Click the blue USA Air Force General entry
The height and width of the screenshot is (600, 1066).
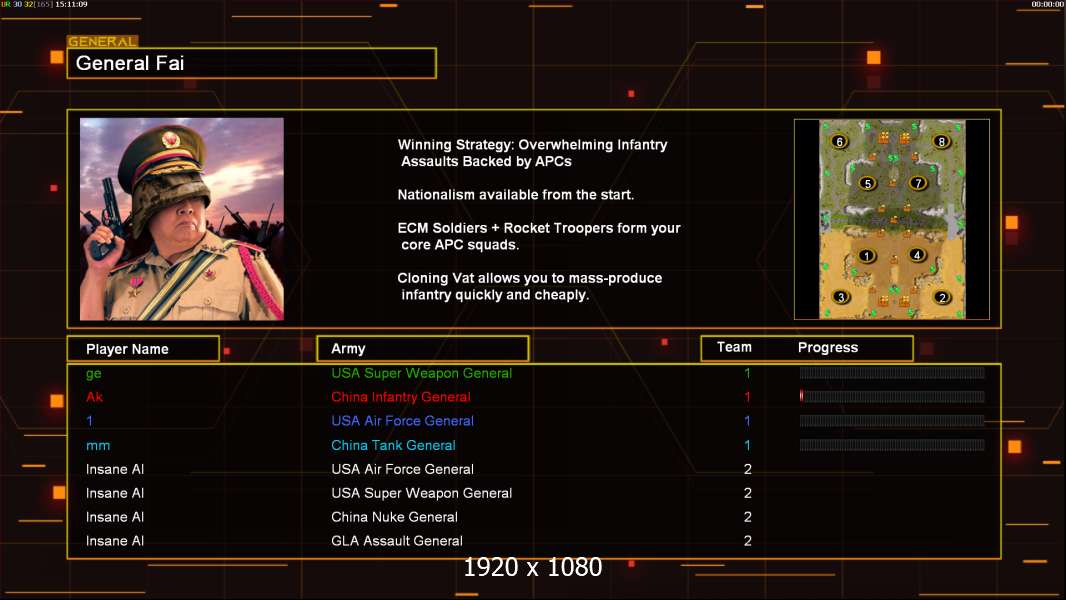point(402,421)
